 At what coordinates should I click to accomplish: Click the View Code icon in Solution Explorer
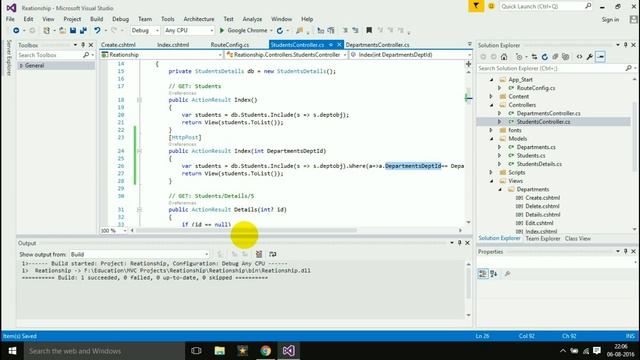click(x=579, y=57)
